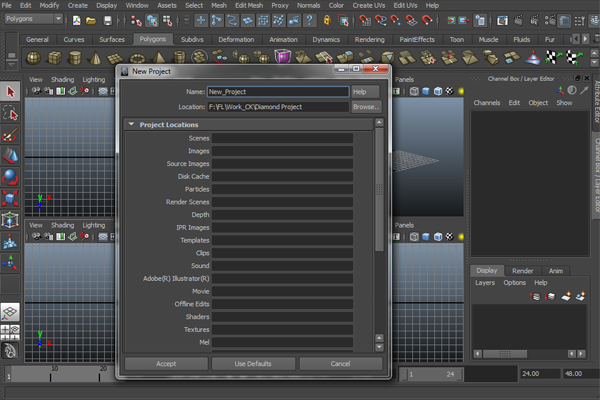Screen dimensions: 600x400
Task: Open Channels menu in Channel Box
Action: (x=487, y=103)
